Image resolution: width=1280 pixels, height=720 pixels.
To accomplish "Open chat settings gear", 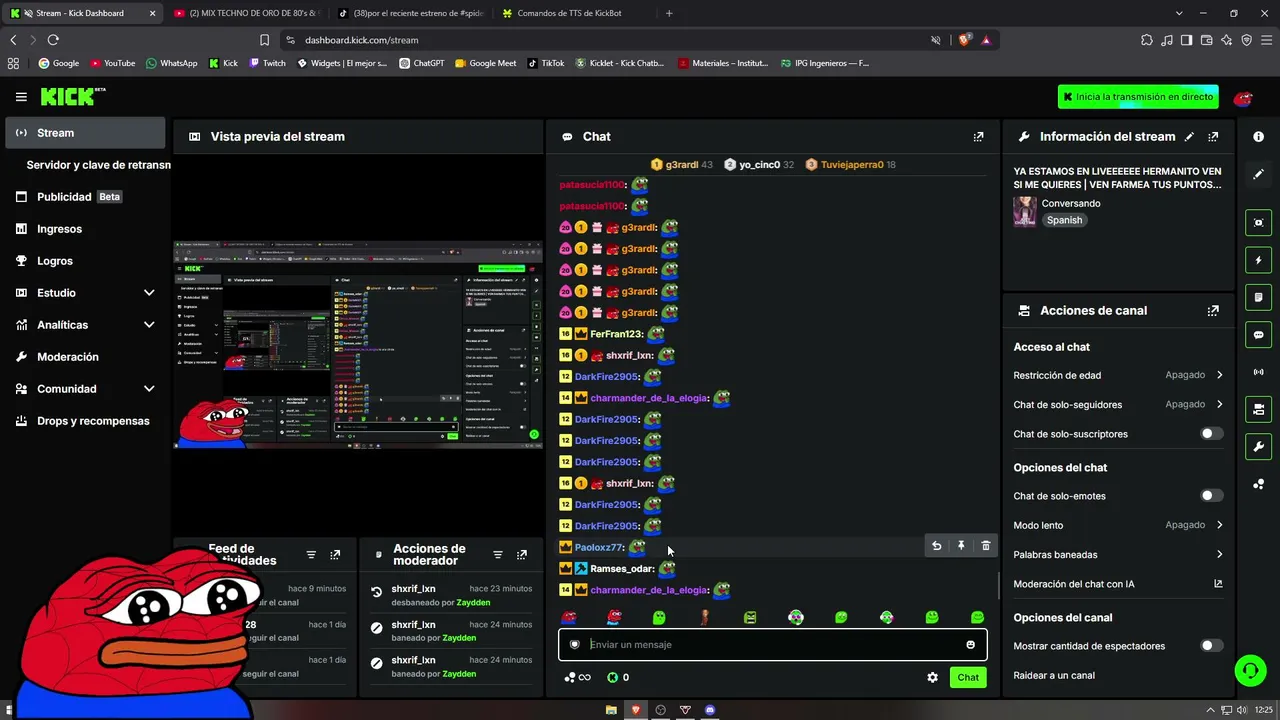I will [x=932, y=677].
